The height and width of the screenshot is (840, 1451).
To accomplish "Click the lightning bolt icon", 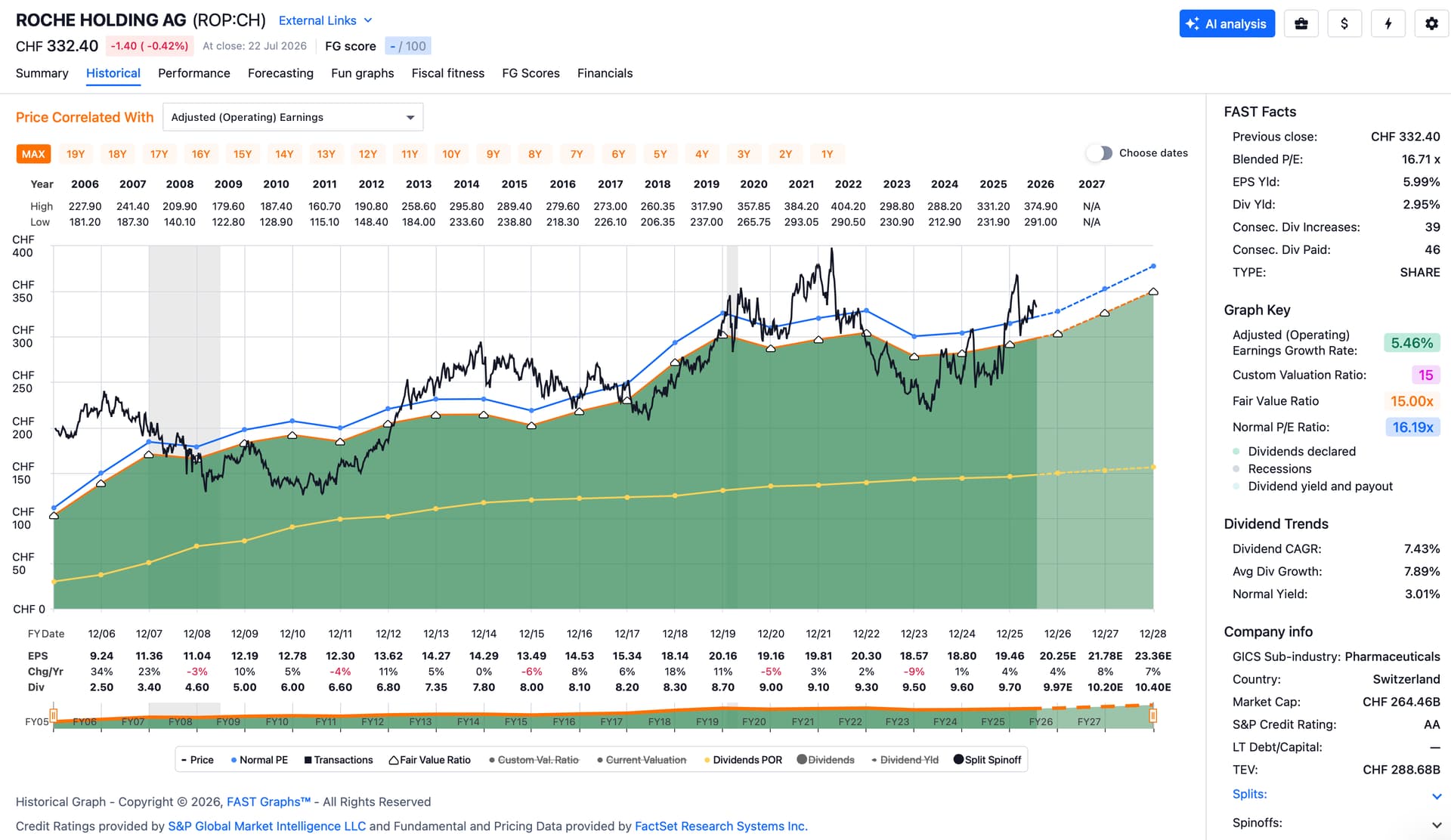I will click(x=1388, y=23).
